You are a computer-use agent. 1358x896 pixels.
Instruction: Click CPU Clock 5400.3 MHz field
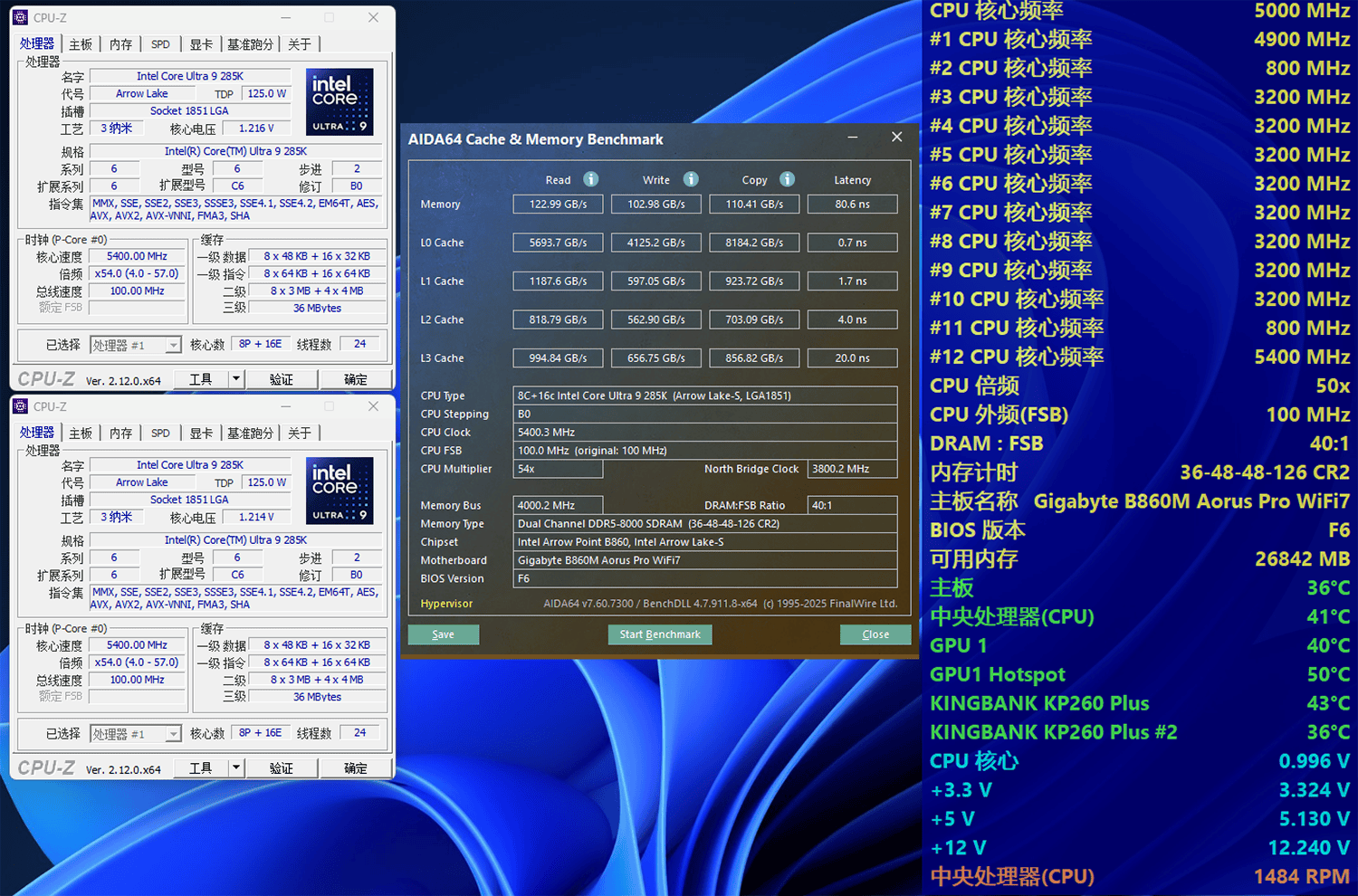[705, 433]
